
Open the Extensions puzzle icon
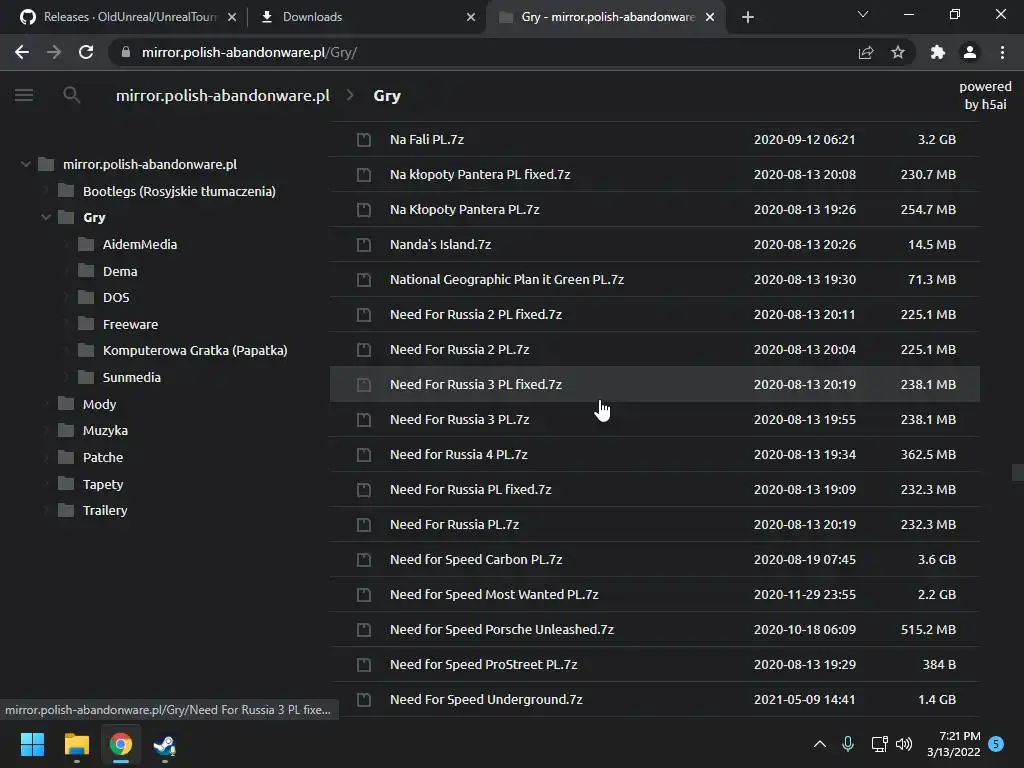coord(938,52)
